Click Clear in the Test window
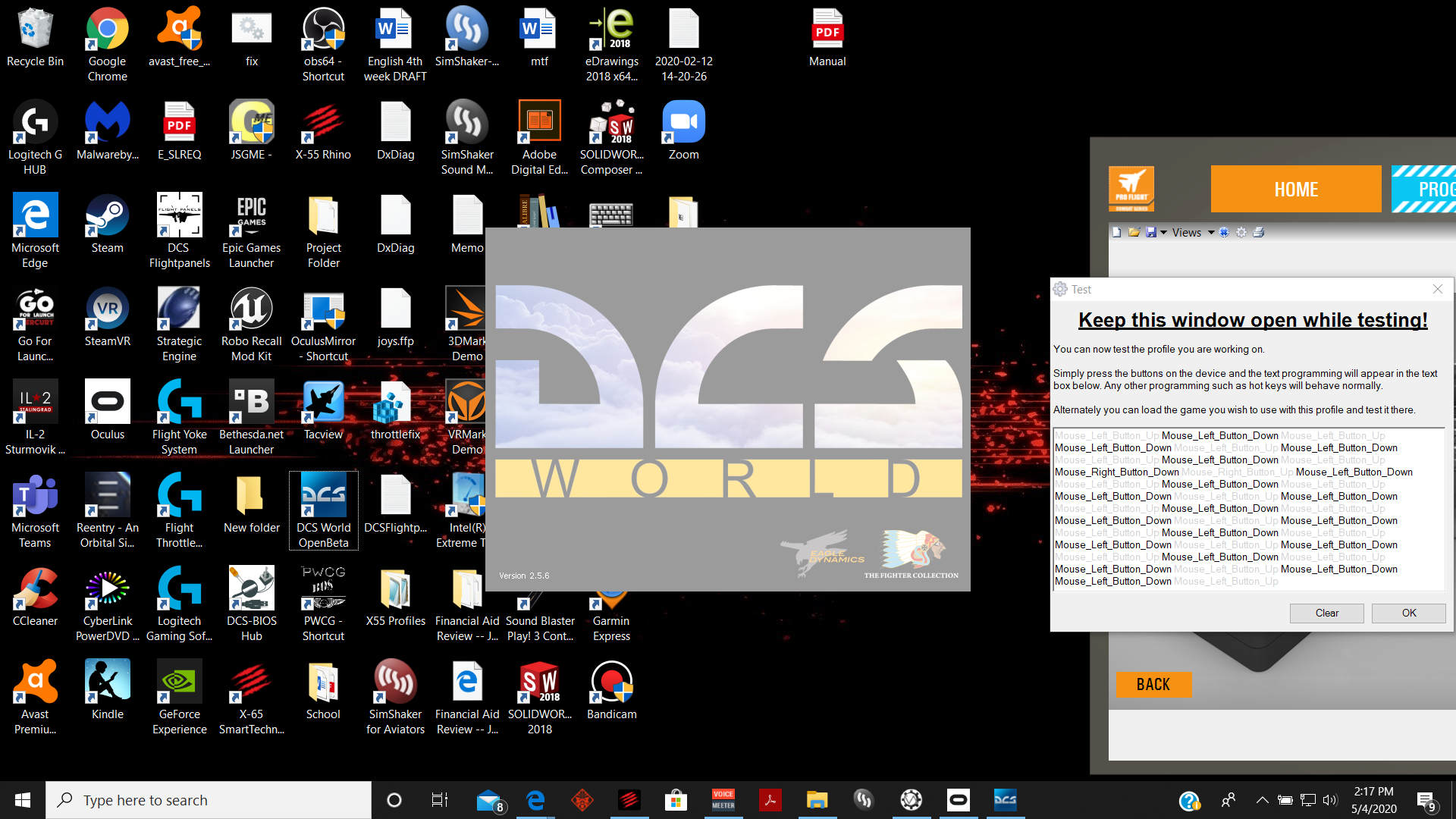Screen dimensions: 1456x819 pyautogui.click(x=1327, y=613)
